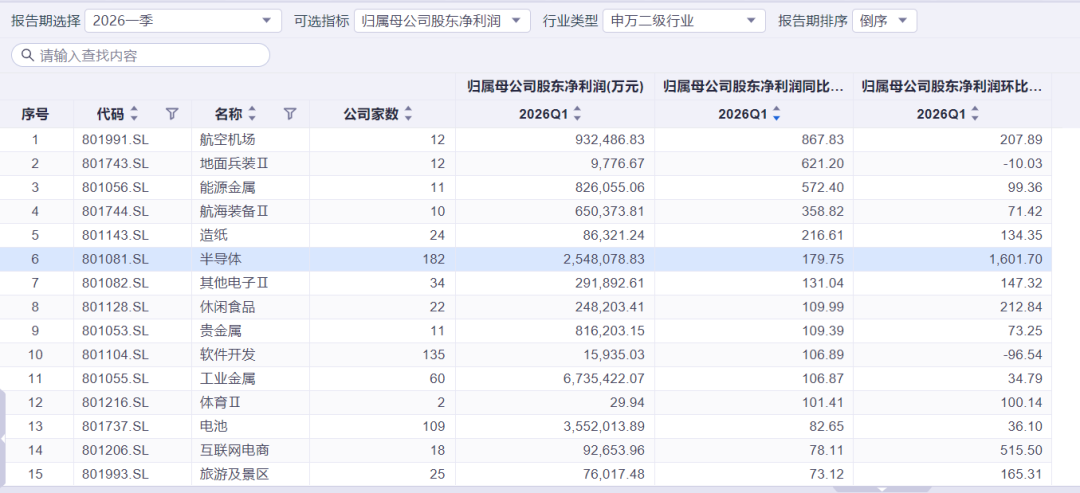The height and width of the screenshot is (493, 1080).
Task: Select the 互联网电商 row name
Action: [233, 450]
